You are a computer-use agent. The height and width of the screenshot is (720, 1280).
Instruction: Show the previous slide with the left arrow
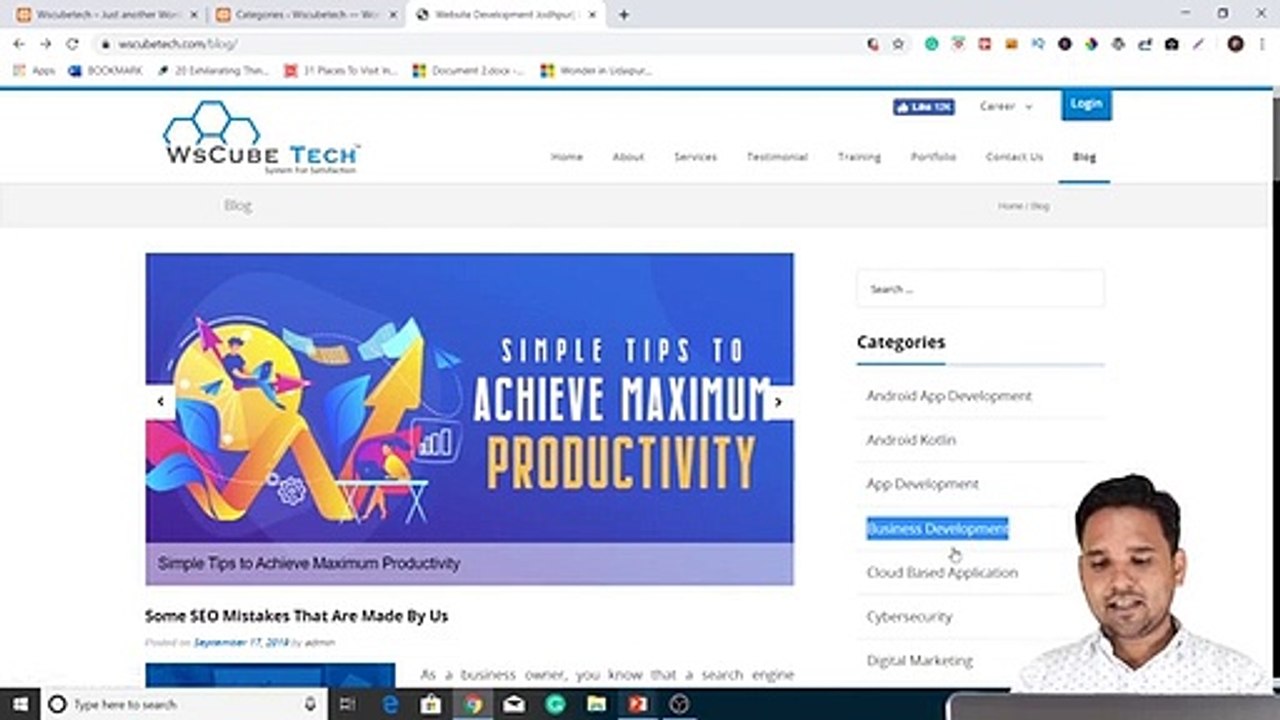(160, 402)
